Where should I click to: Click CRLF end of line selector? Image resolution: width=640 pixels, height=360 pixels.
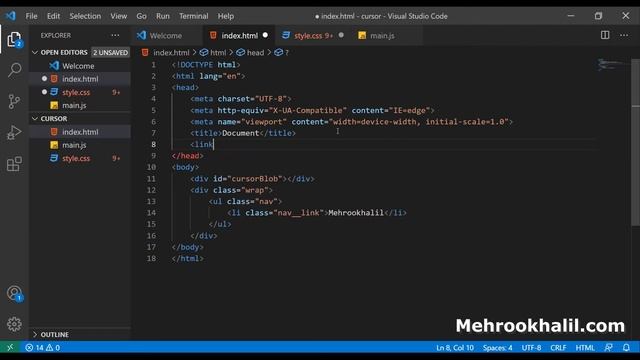pos(558,348)
